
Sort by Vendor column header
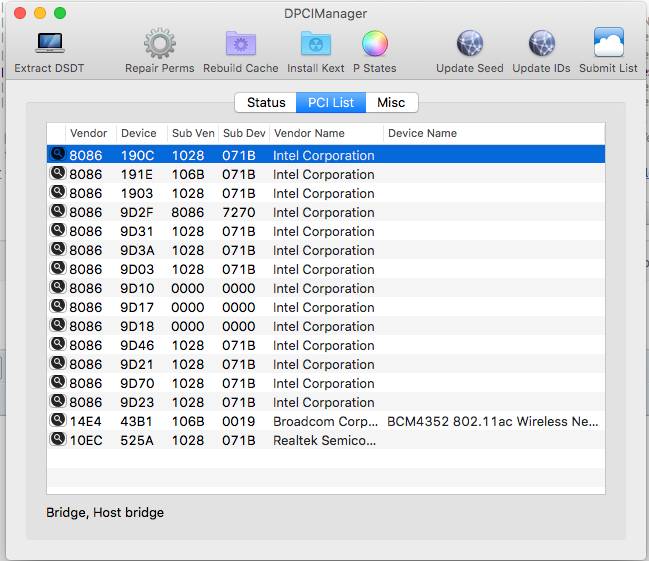[x=89, y=133]
